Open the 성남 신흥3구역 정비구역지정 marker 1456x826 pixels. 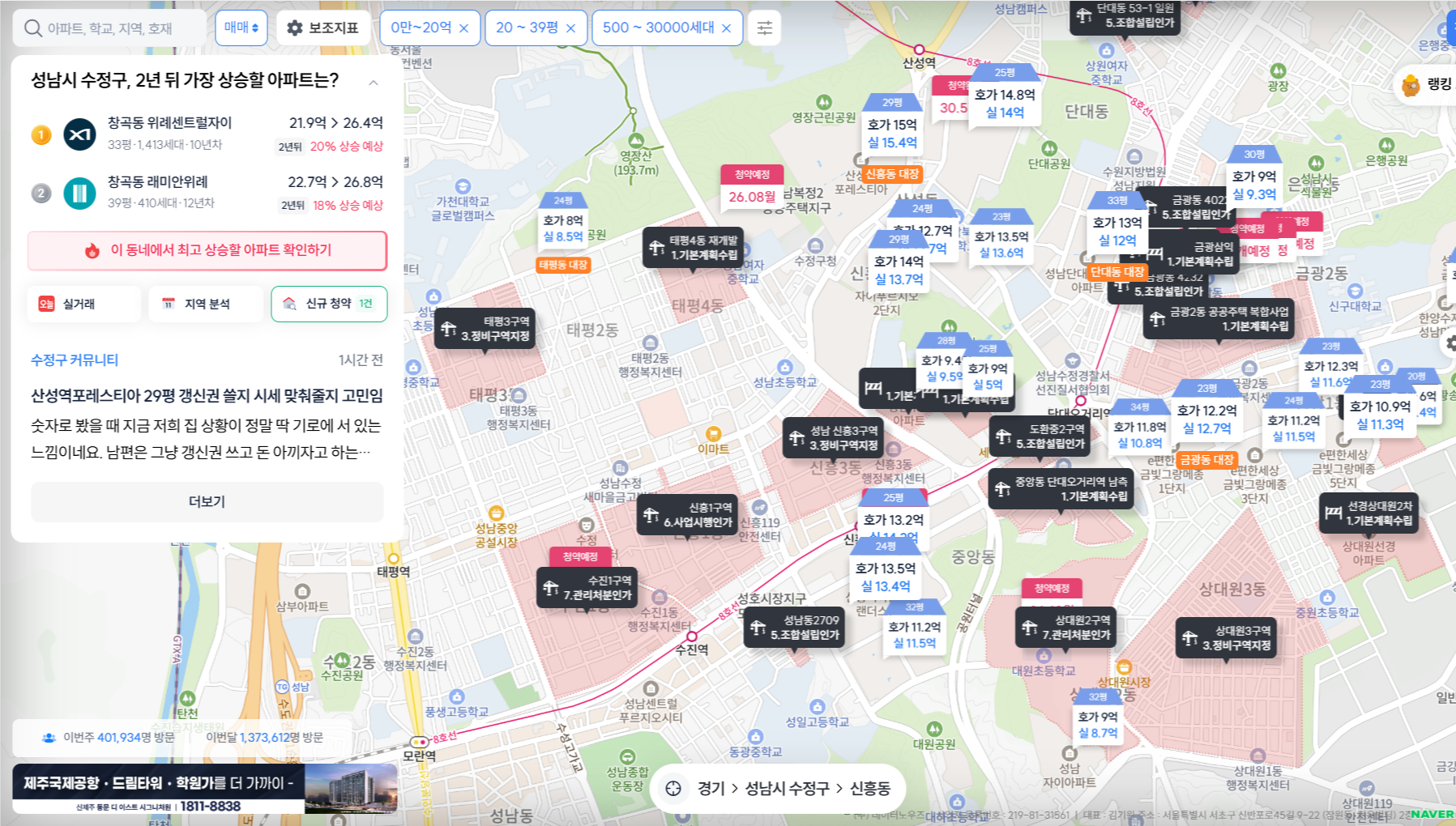pos(833,438)
